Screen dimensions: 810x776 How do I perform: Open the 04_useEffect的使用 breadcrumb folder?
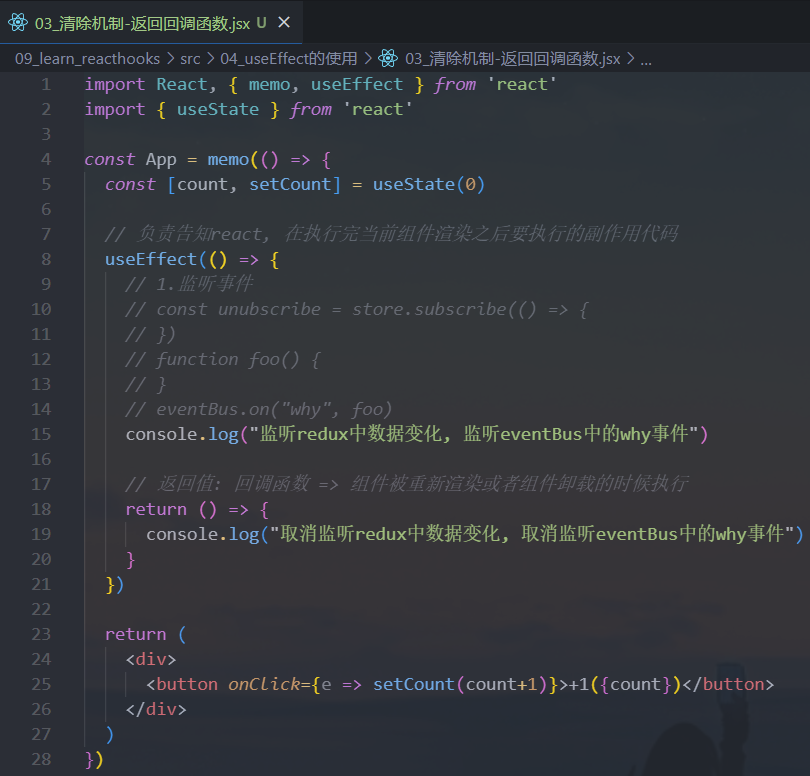coord(289,59)
